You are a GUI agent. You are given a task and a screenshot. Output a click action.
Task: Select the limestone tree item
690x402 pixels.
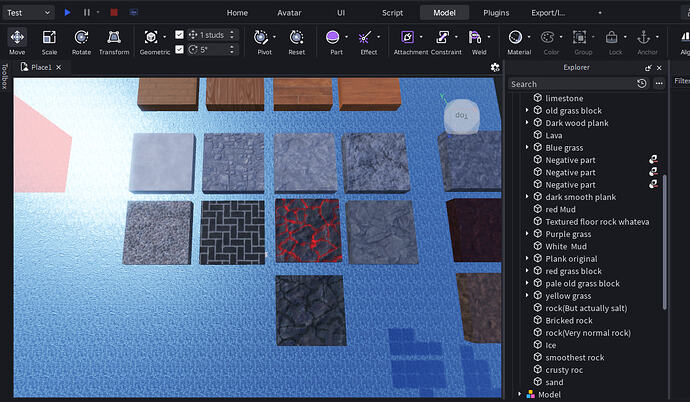click(x=564, y=99)
